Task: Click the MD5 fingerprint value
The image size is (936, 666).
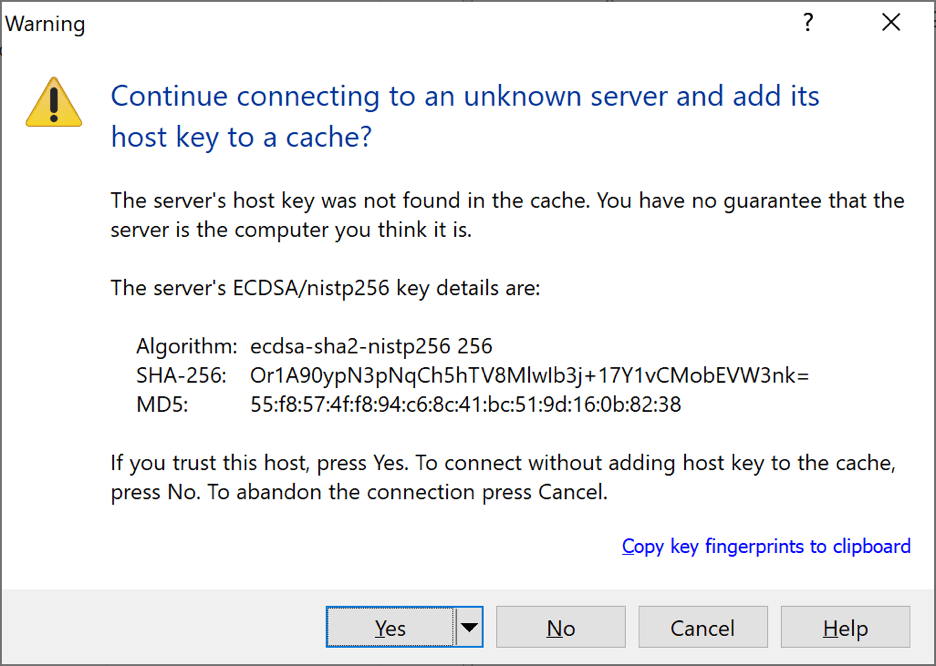Action: tap(466, 405)
